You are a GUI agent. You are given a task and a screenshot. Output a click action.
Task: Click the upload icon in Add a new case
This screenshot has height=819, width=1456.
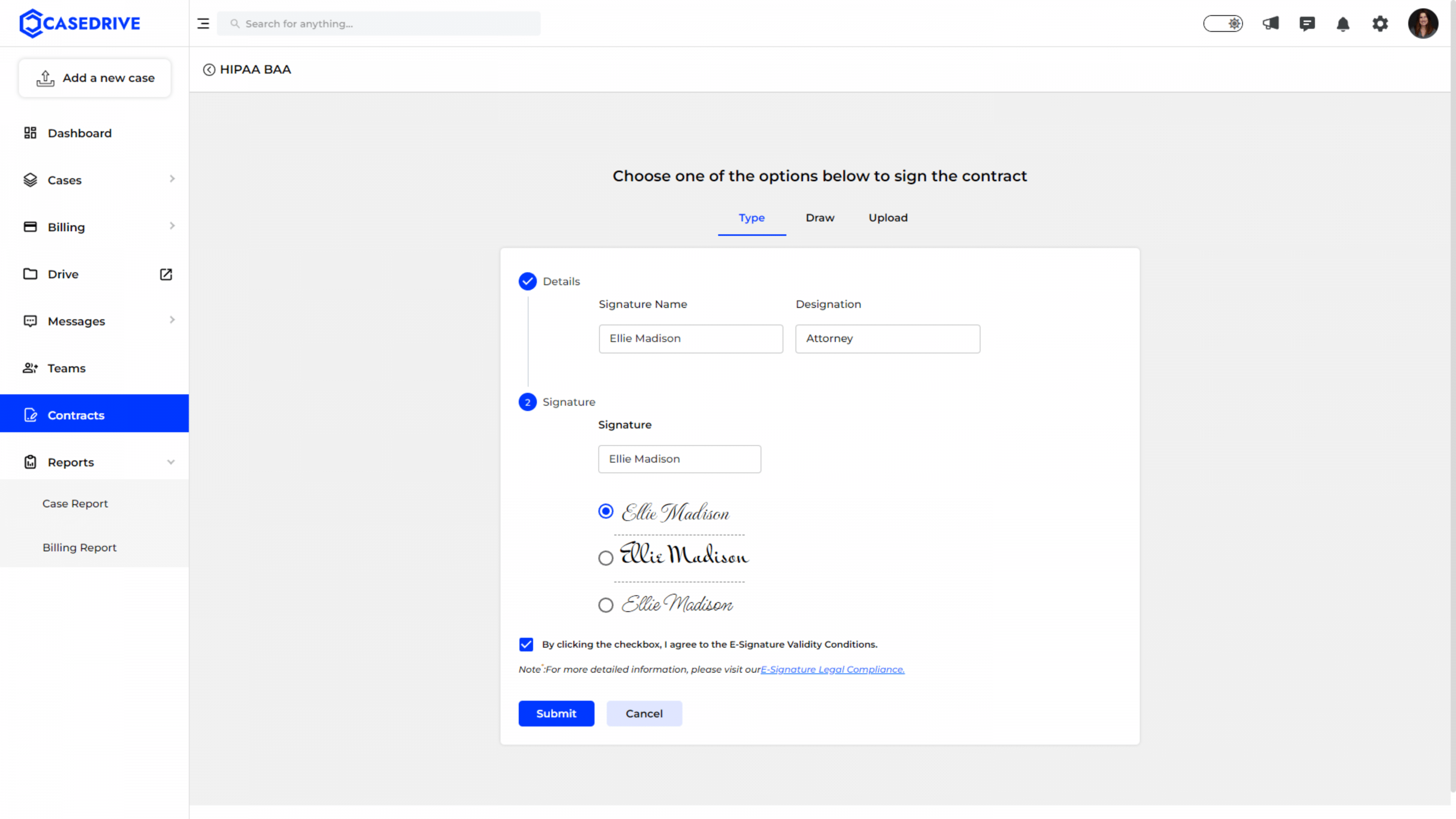pos(45,78)
